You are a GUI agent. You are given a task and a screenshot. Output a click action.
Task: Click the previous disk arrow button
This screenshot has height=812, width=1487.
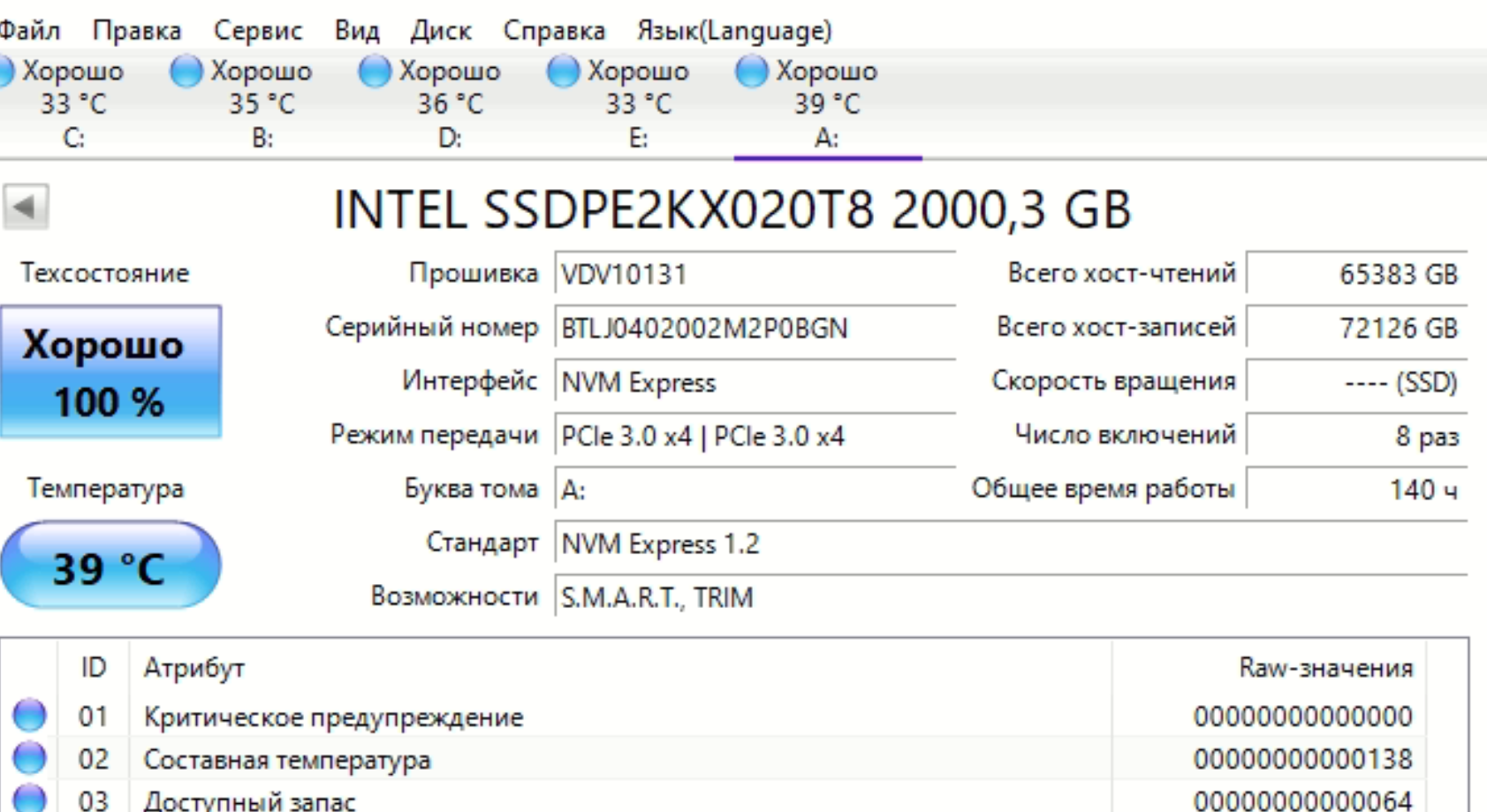point(25,208)
